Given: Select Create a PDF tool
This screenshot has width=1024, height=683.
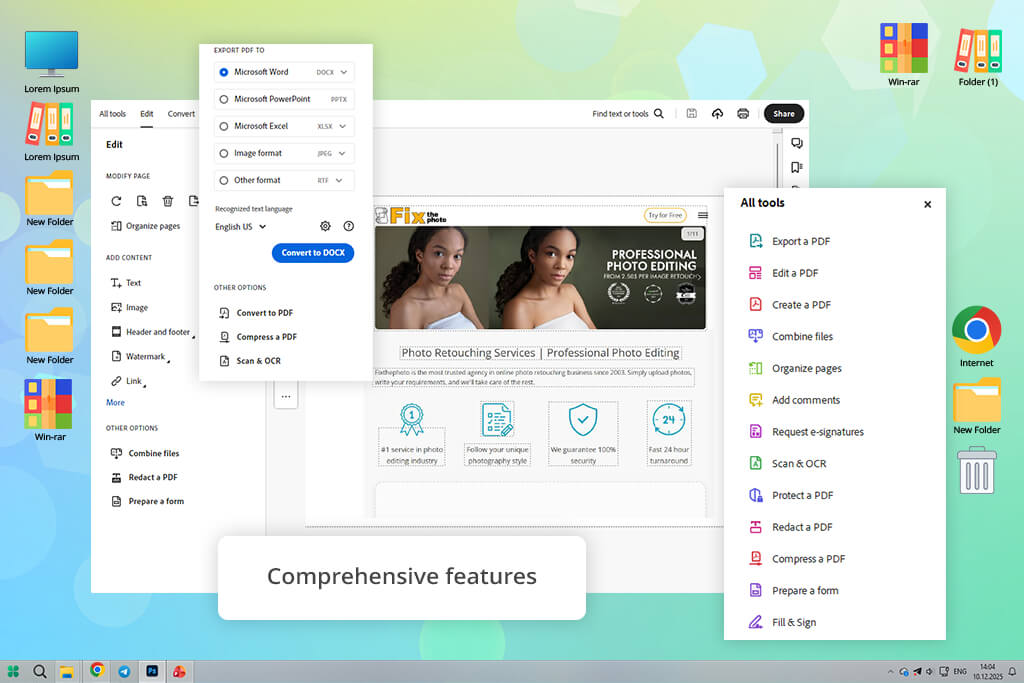Looking at the screenshot, I should pos(790,305).
